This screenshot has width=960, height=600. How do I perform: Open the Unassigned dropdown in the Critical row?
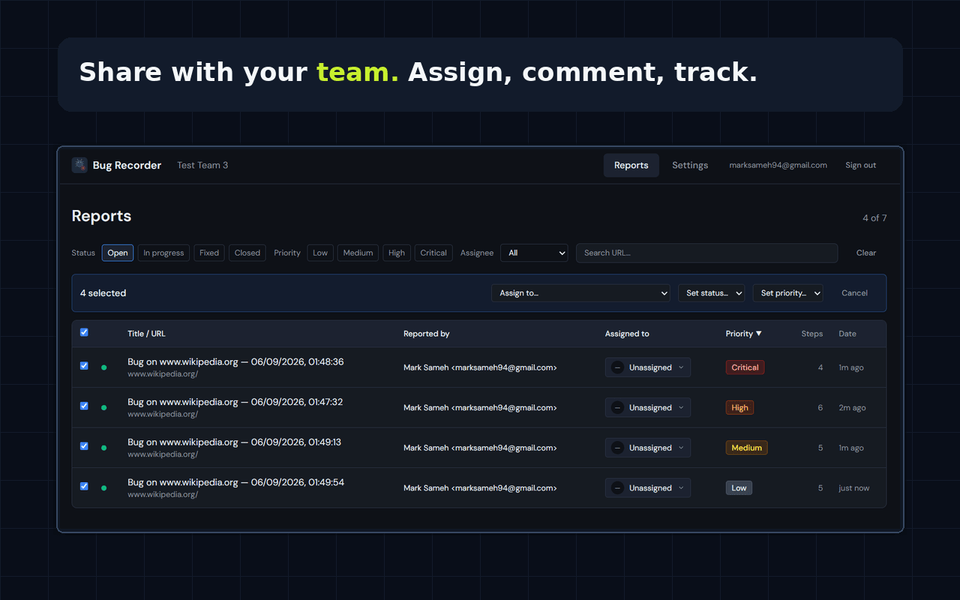click(x=648, y=367)
